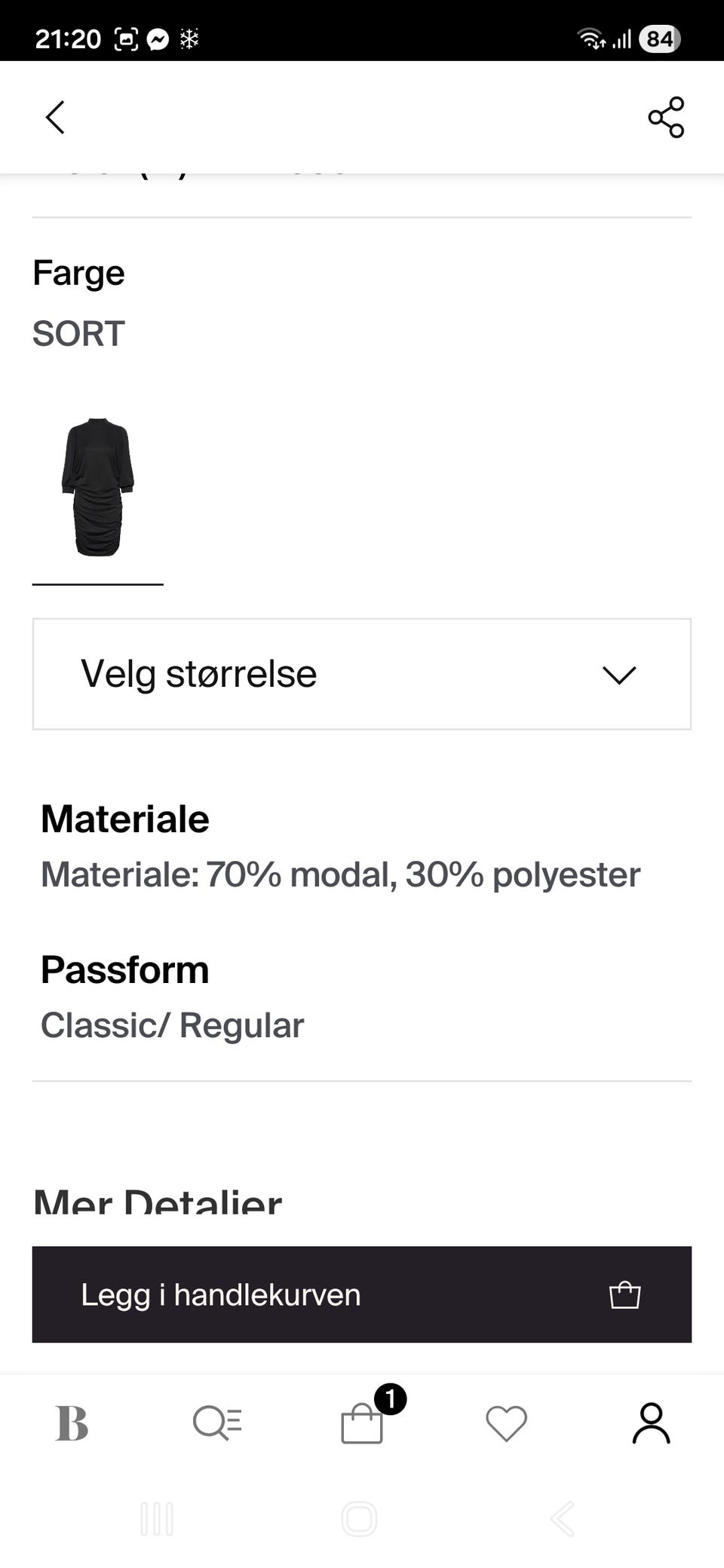The image size is (724, 1568).
Task: Tap the Android recent apps button
Action: 157,1519
